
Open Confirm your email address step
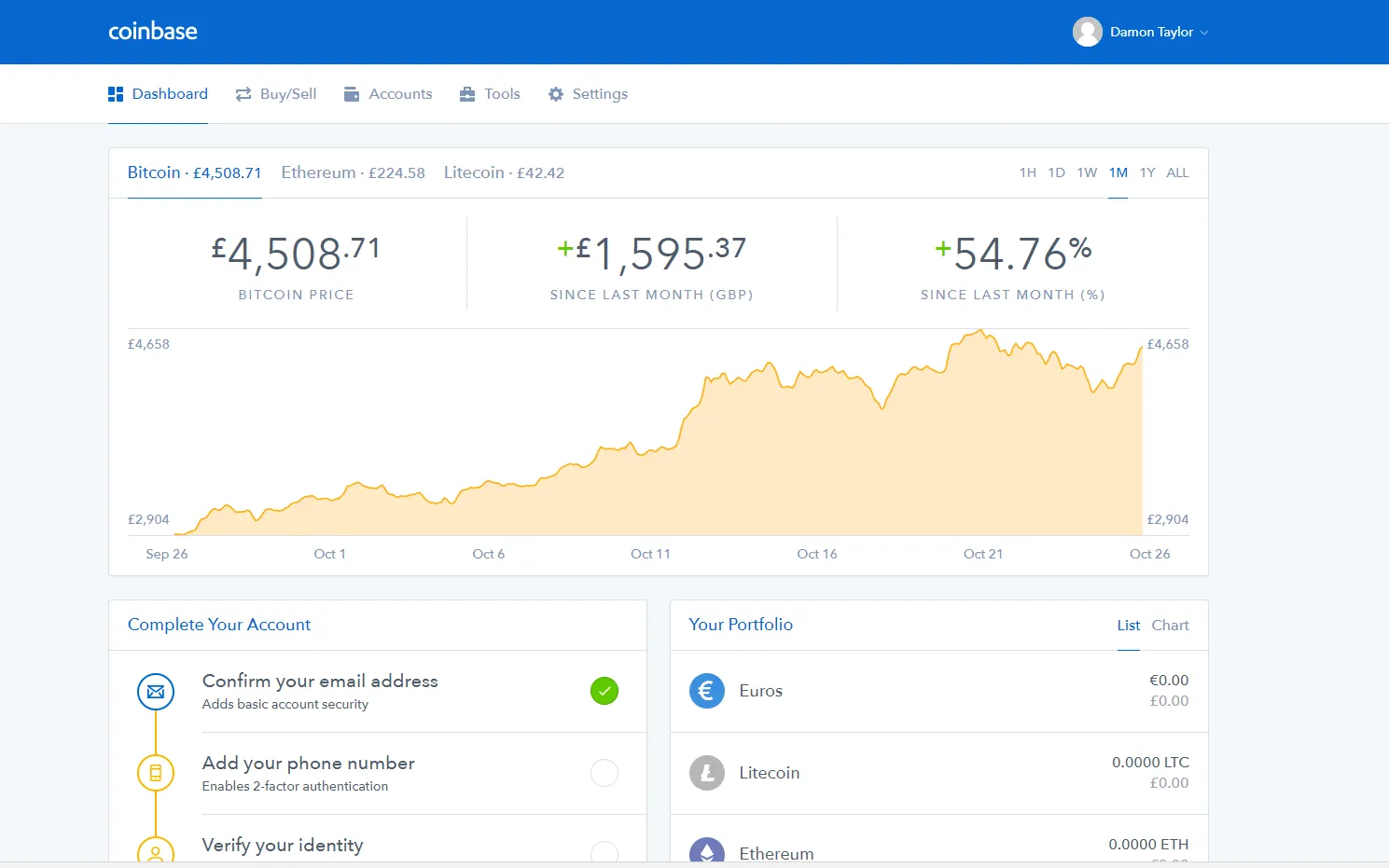point(378,692)
